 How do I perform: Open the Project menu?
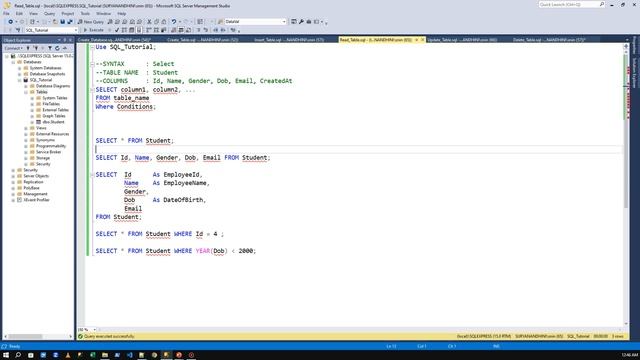pos(68,13)
